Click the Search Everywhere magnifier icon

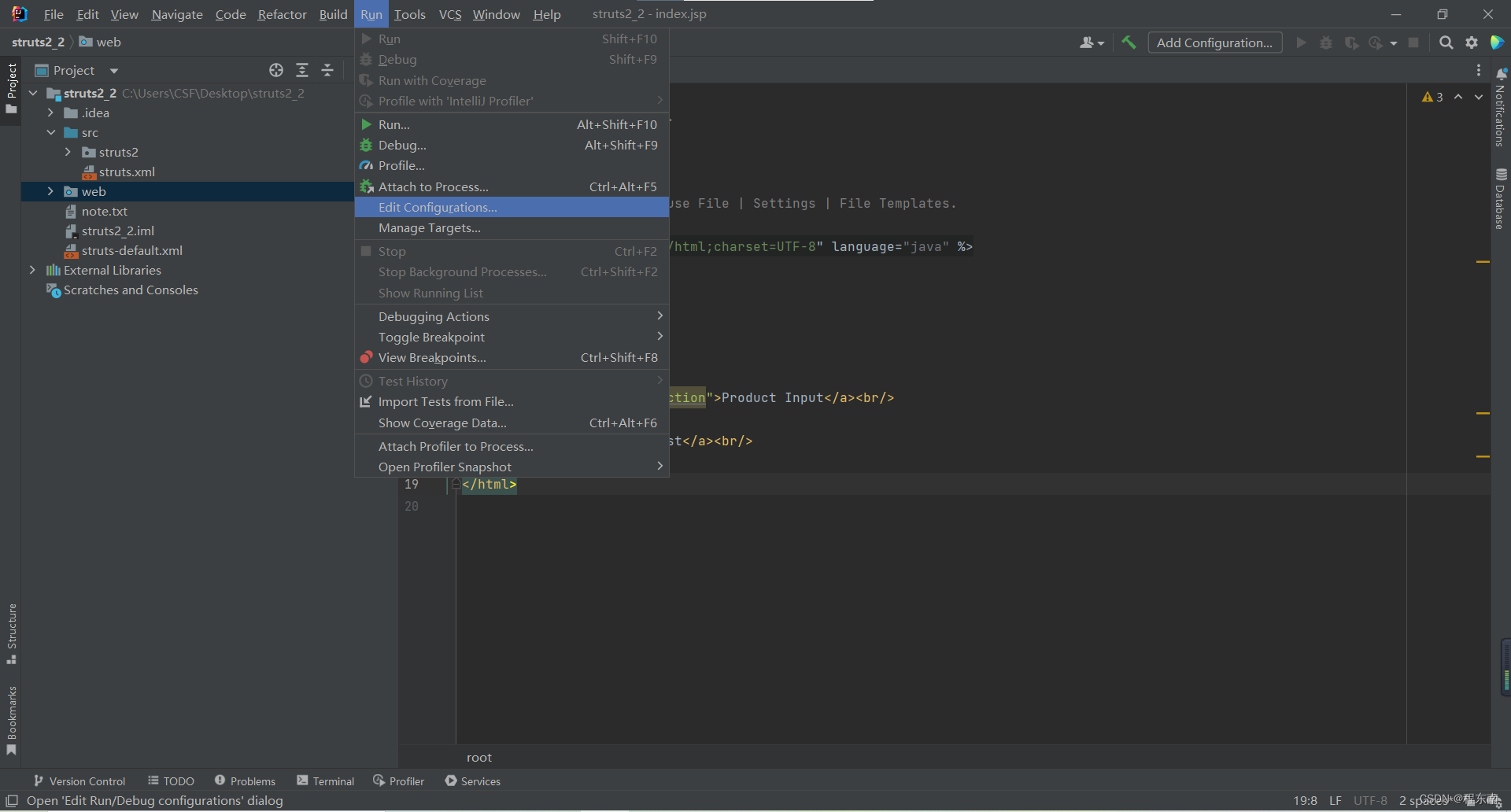click(1446, 42)
